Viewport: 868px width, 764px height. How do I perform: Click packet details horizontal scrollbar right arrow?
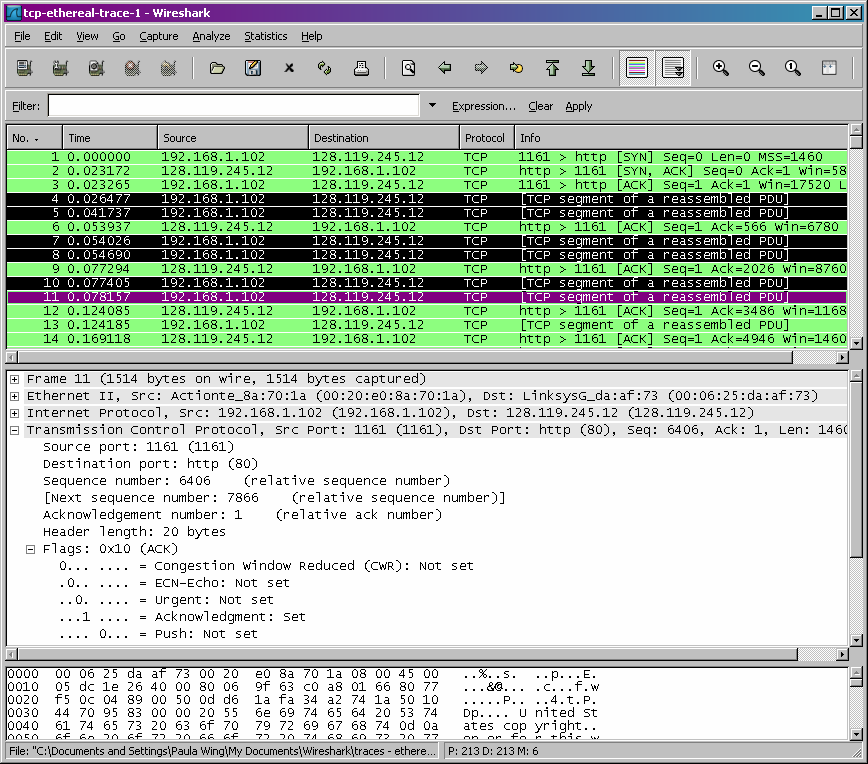click(842, 654)
